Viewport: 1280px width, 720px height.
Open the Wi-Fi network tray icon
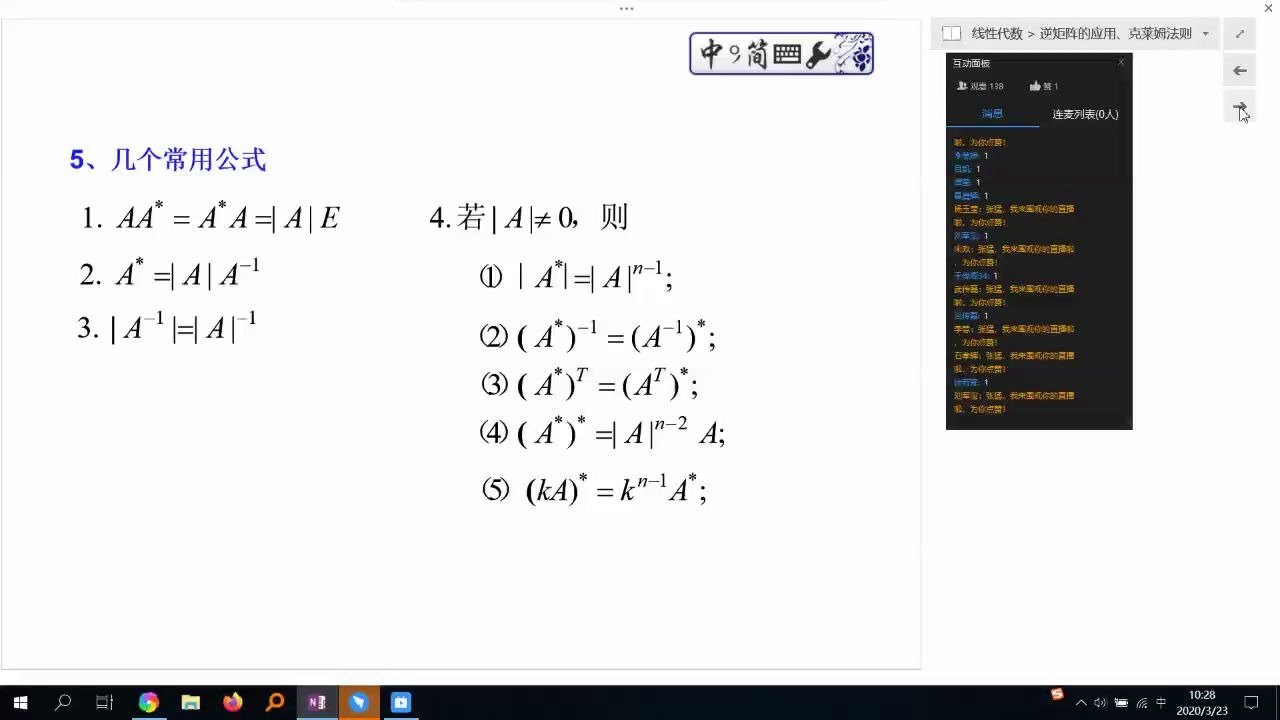[x=1141, y=703]
